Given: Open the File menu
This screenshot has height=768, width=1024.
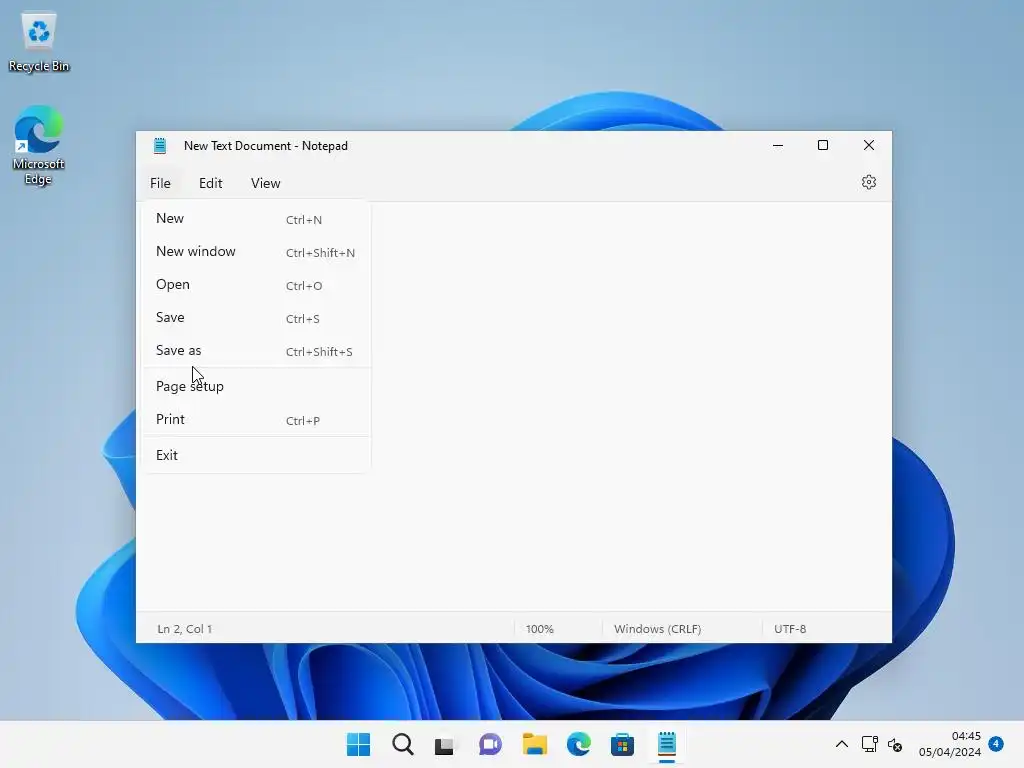Looking at the screenshot, I should pos(160,184).
